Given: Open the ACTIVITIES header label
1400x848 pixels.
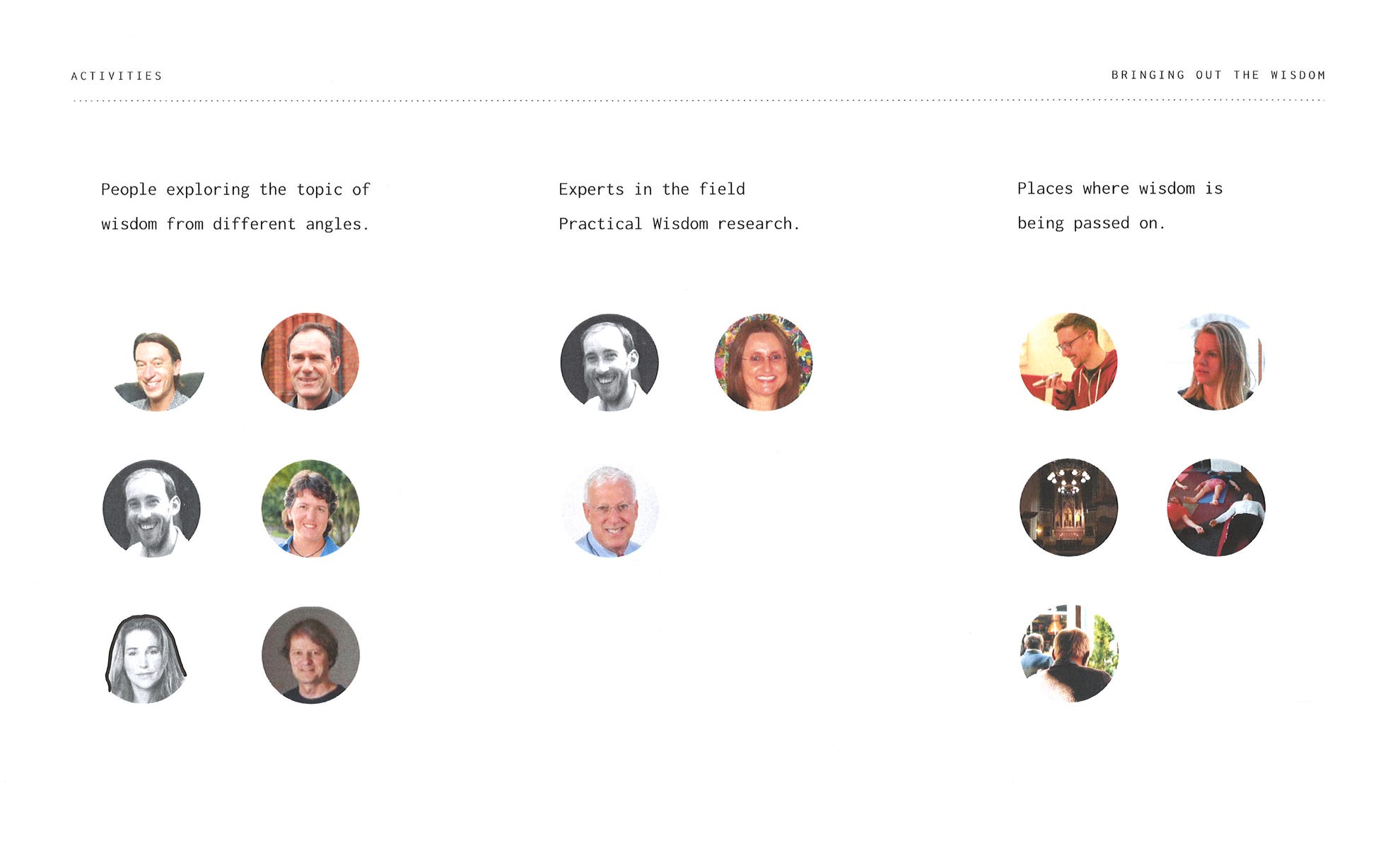Looking at the screenshot, I should pos(117,76).
